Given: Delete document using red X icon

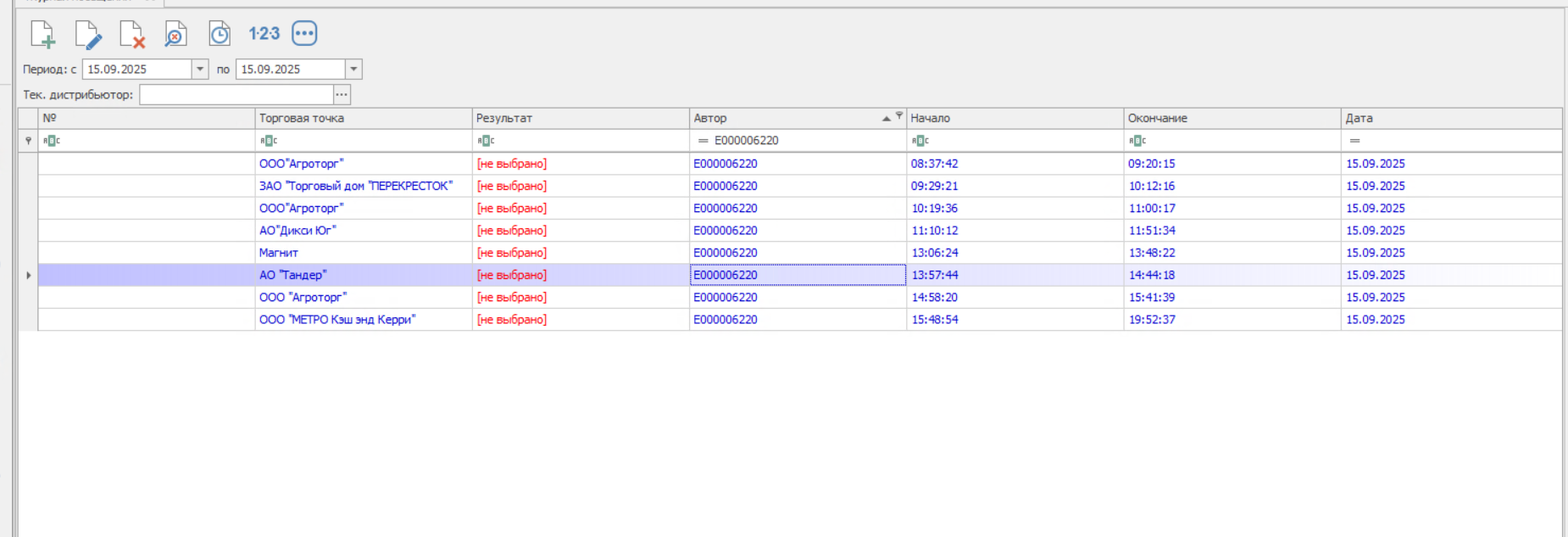Looking at the screenshot, I should click(131, 34).
